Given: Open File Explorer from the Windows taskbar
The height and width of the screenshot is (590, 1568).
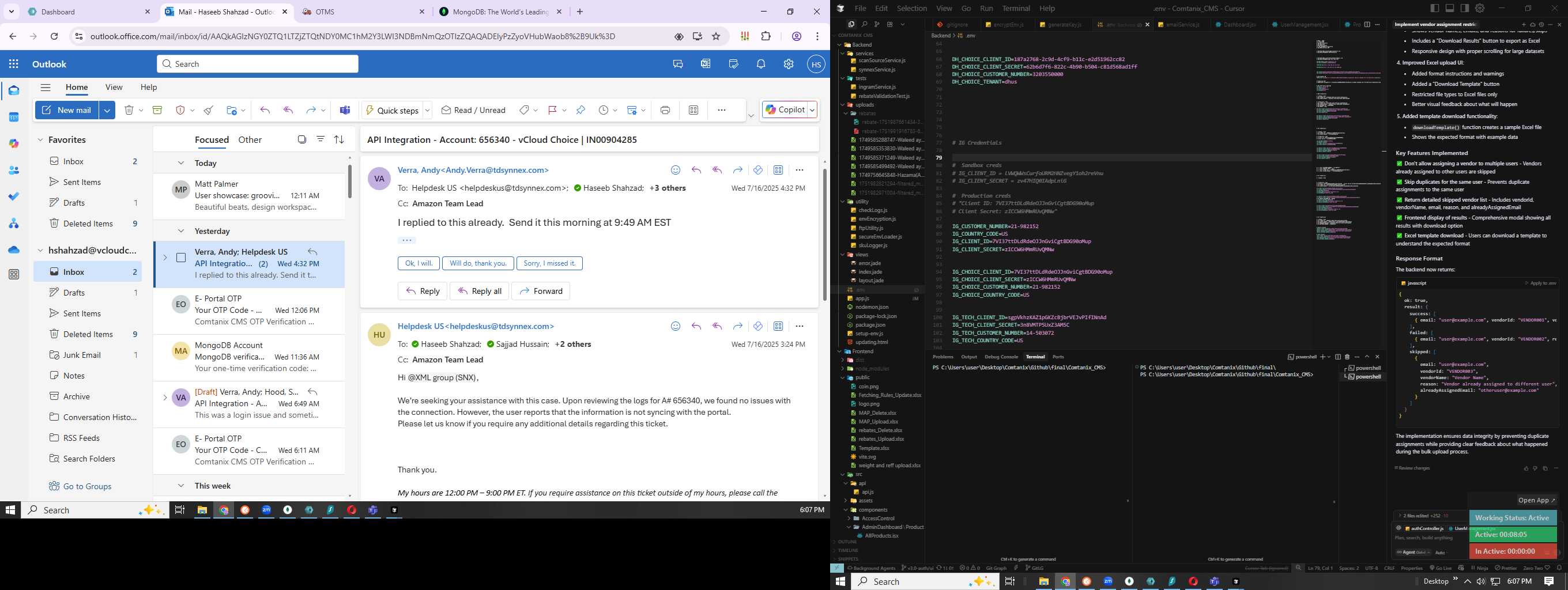Looking at the screenshot, I should pyautogui.click(x=202, y=510).
